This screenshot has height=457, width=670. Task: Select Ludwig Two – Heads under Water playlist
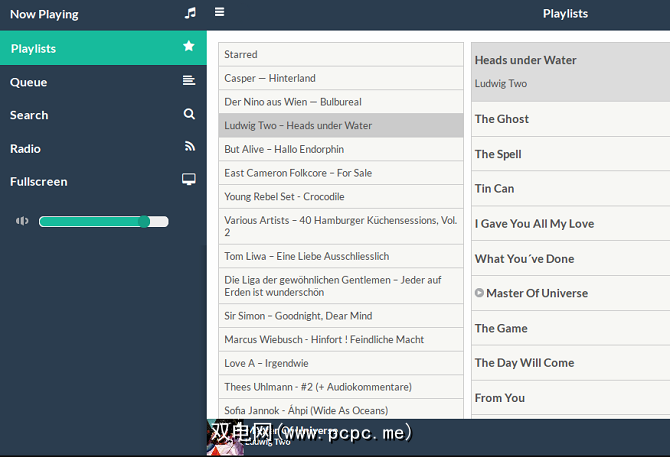tap(341, 126)
